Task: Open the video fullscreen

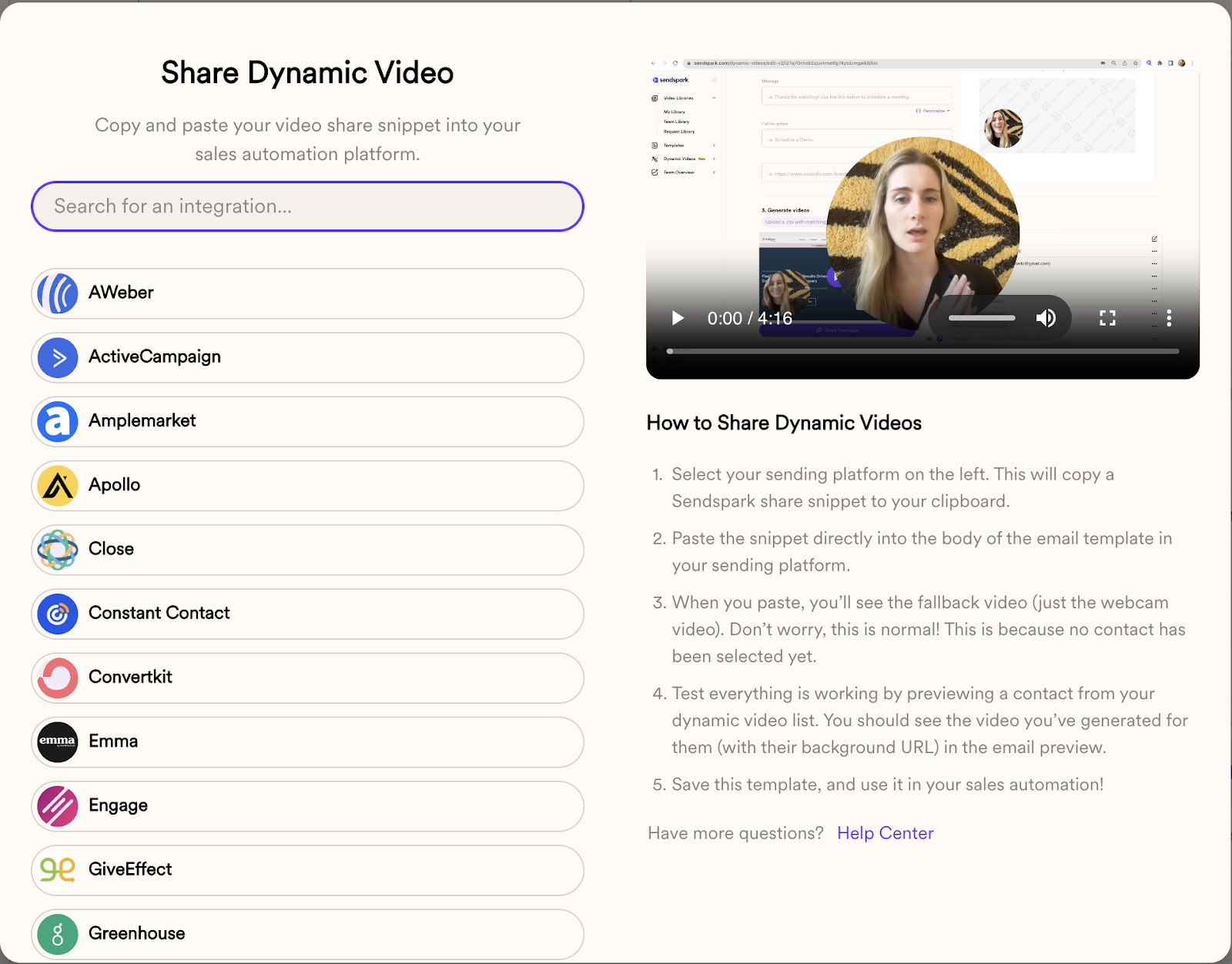Action: coord(1107,318)
